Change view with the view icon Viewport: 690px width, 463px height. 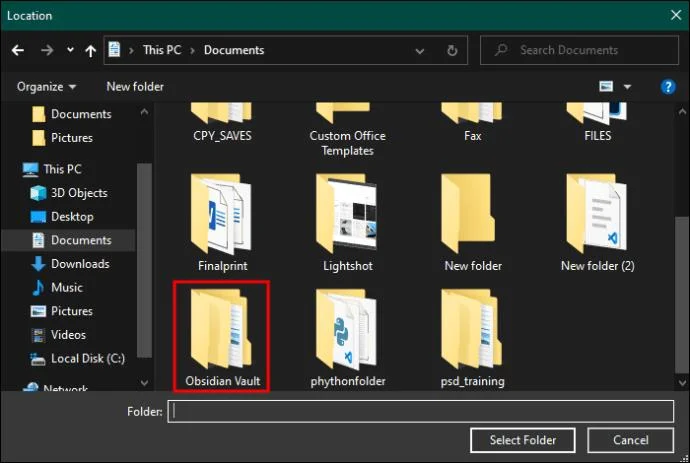[x=606, y=86]
